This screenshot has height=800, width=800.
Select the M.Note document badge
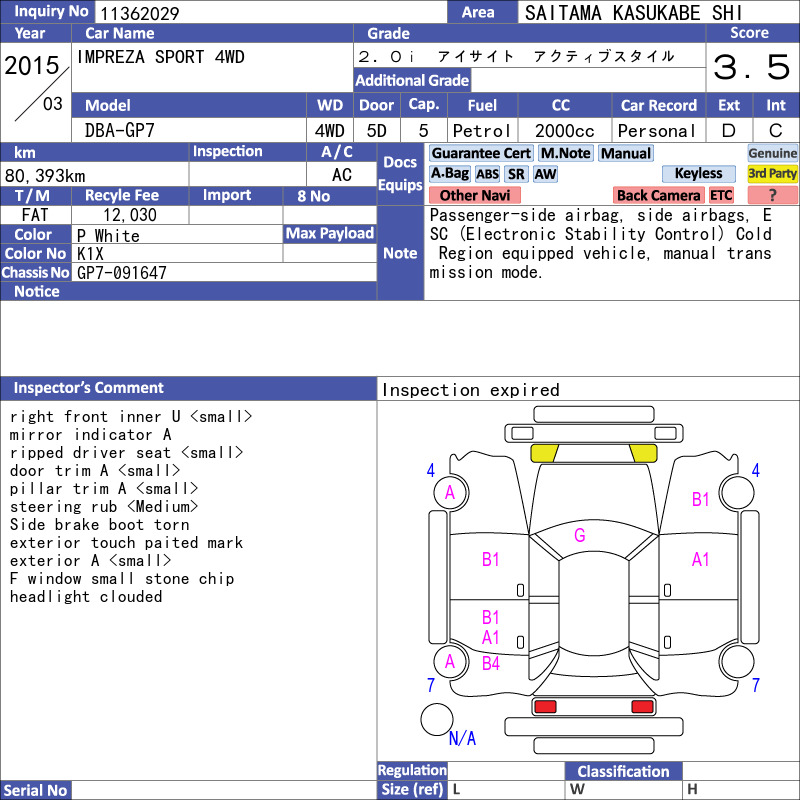565,153
